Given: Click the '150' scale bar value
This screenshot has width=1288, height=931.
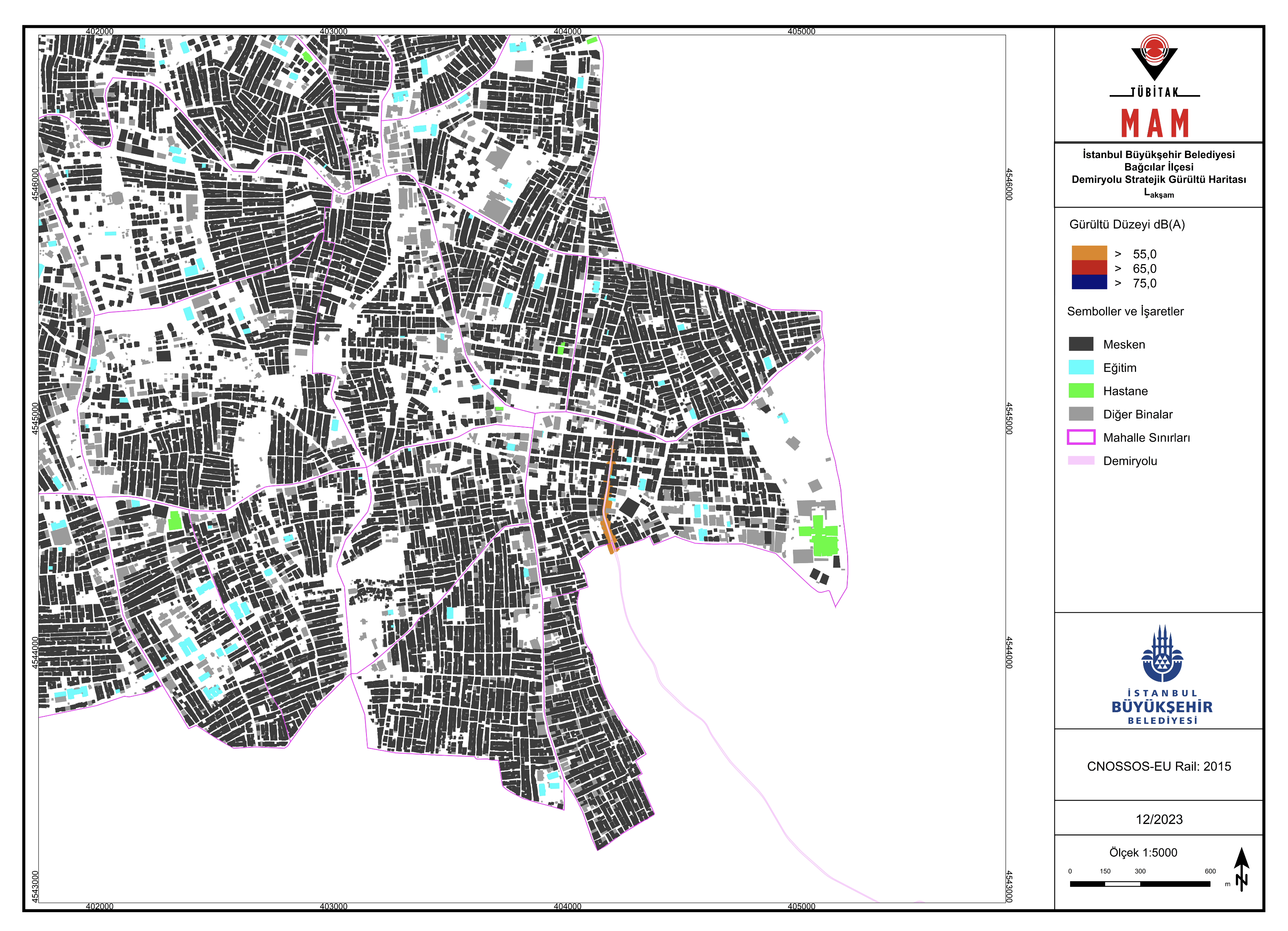Looking at the screenshot, I should pyautogui.click(x=1105, y=871).
